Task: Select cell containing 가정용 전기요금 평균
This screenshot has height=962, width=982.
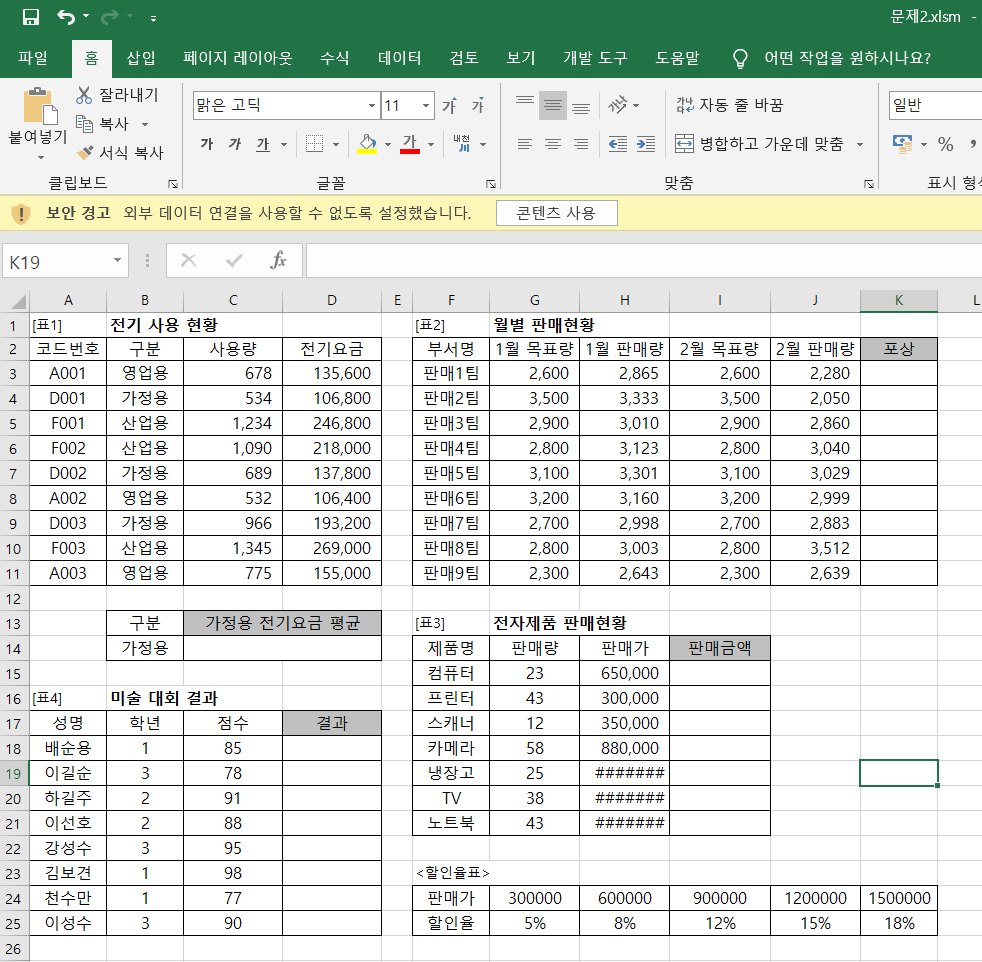Action: point(282,623)
